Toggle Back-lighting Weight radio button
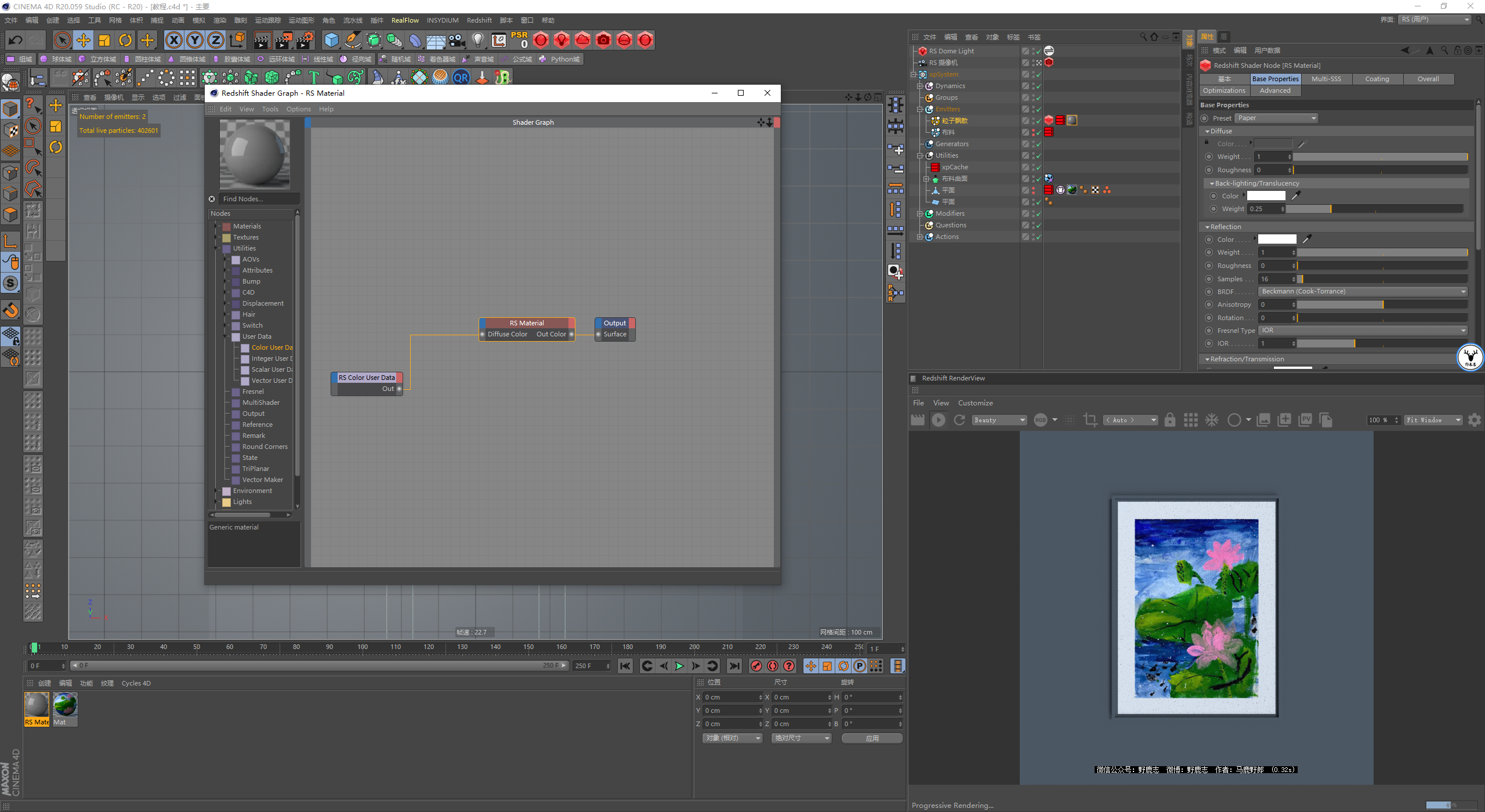The width and height of the screenshot is (1485, 812). 1214,209
